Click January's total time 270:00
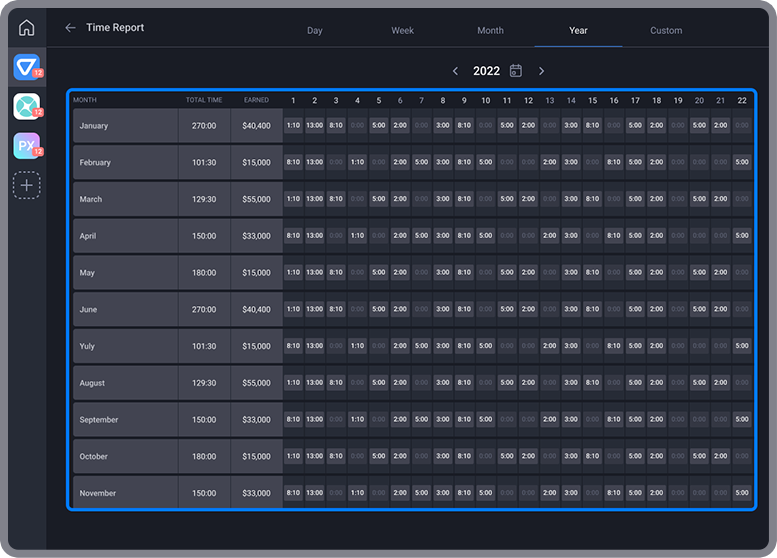 pos(204,126)
